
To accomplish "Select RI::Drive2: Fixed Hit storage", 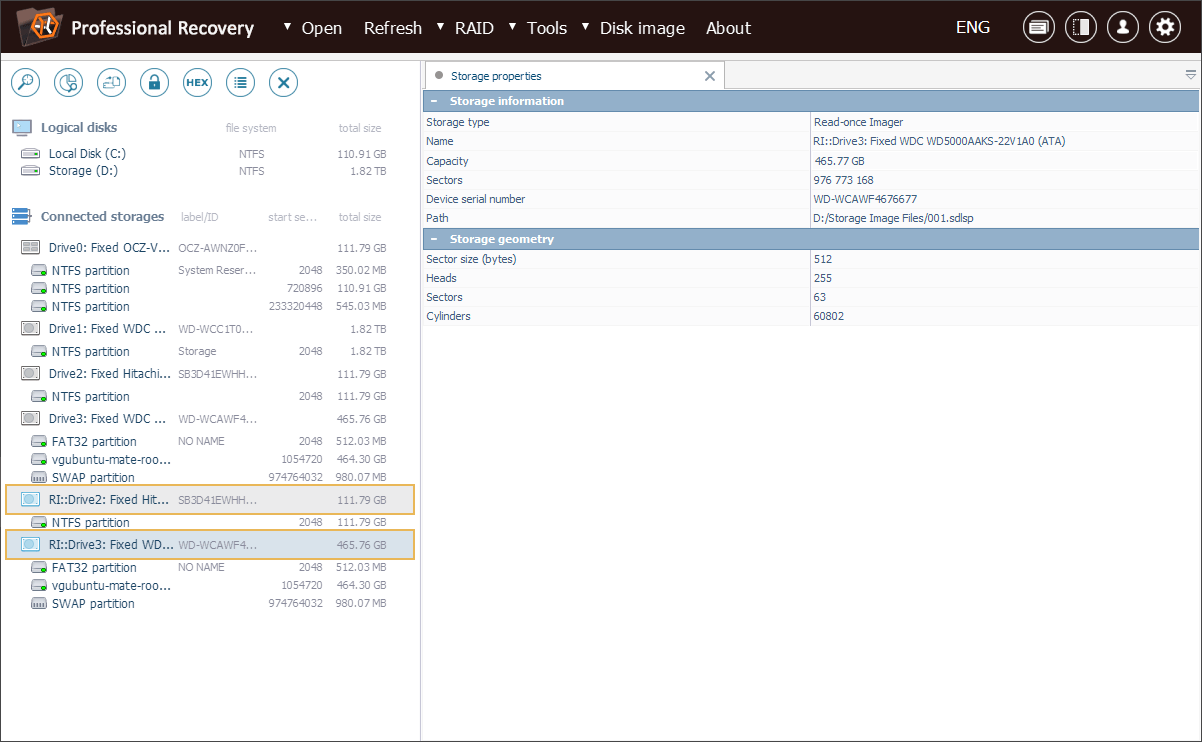I will 210,500.
